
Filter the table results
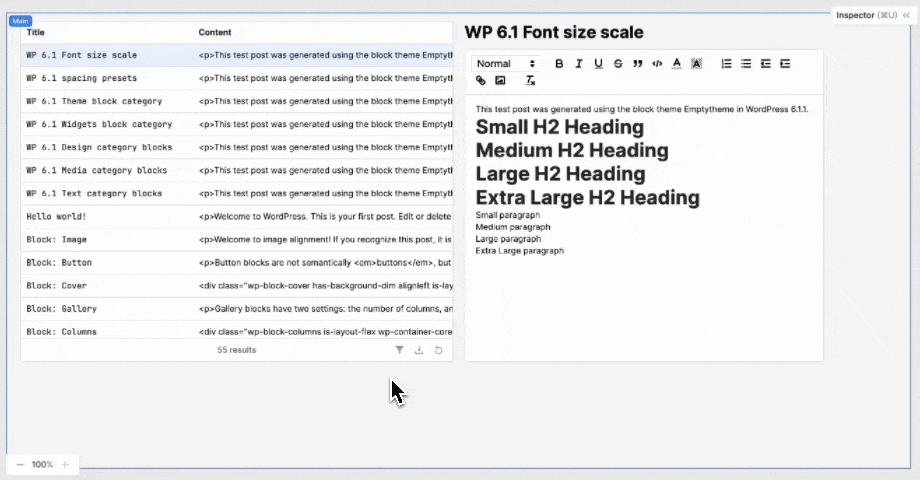pyautogui.click(x=399, y=350)
